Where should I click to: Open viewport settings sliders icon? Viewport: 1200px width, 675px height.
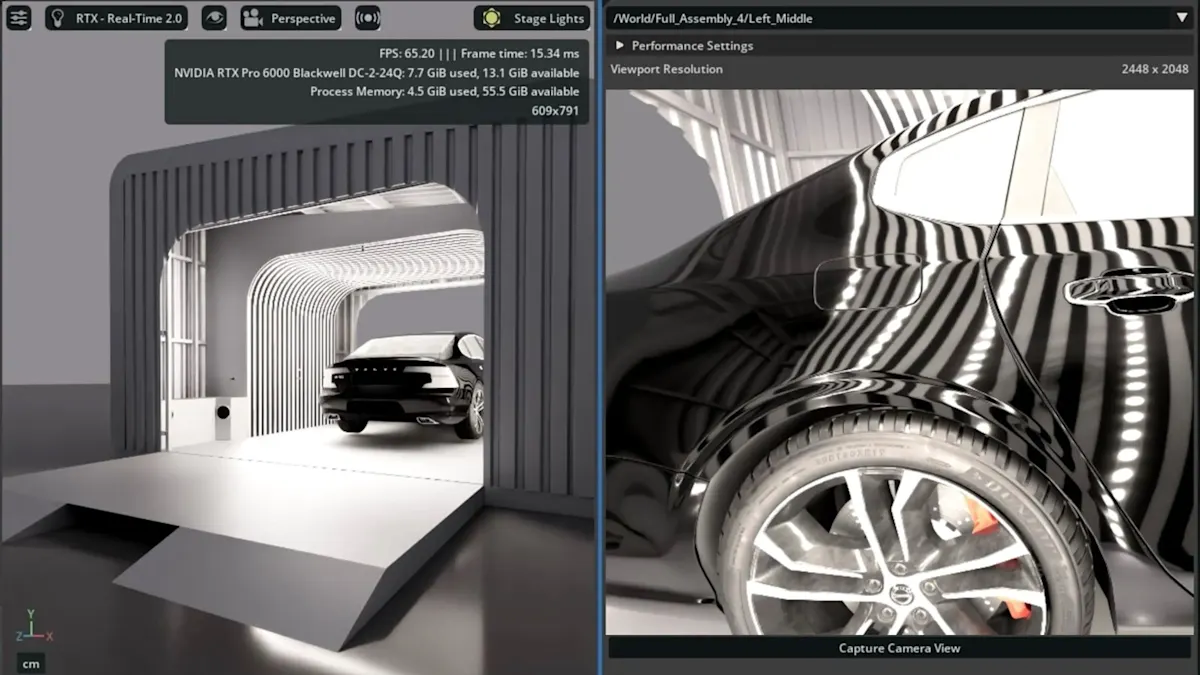pyautogui.click(x=19, y=18)
